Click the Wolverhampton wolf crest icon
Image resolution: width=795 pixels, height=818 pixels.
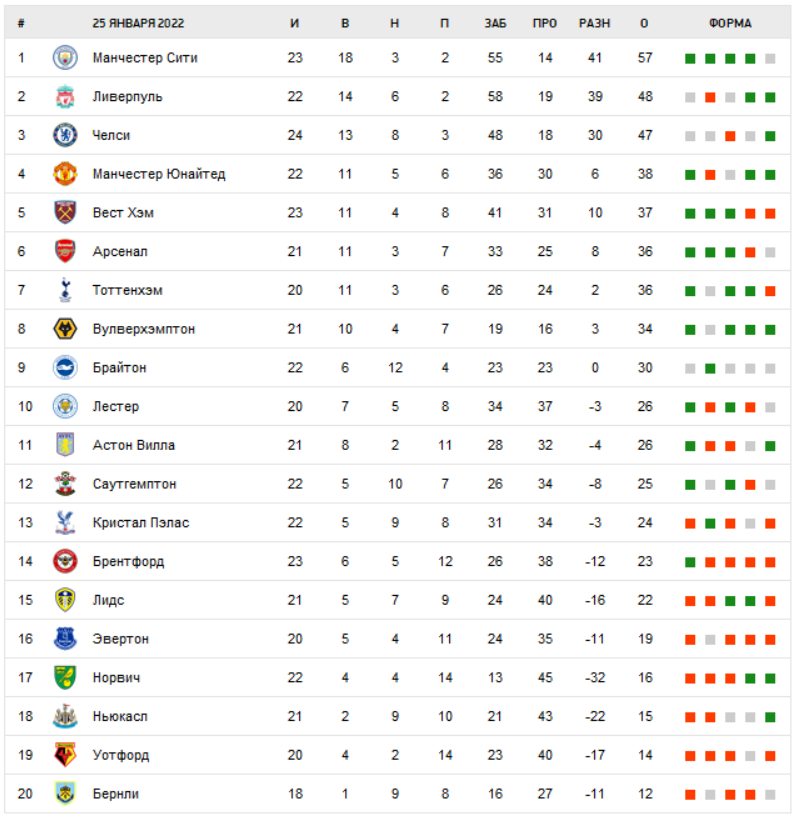point(65,329)
